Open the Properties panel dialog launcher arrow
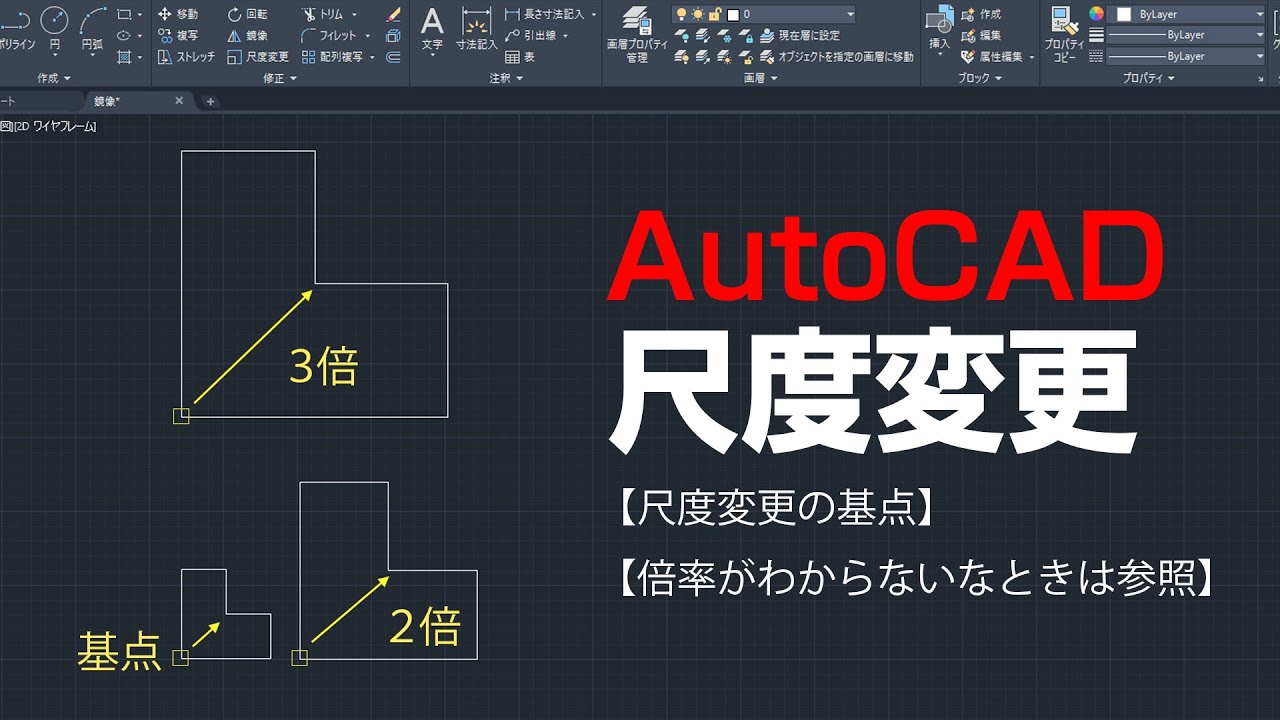Screen dimensions: 1280x720 1261,78
